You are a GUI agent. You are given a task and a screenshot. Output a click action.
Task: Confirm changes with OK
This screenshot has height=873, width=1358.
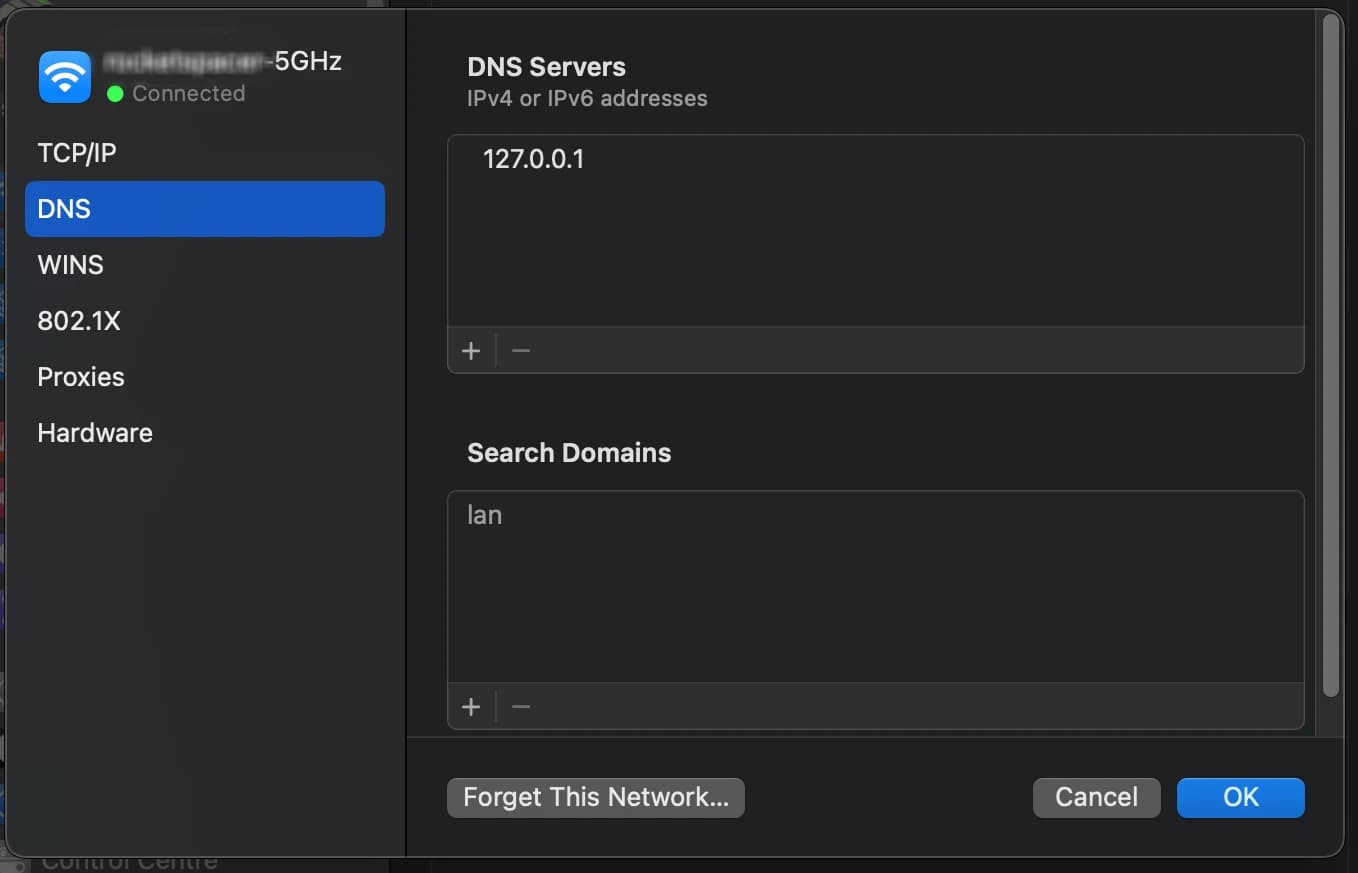1240,797
